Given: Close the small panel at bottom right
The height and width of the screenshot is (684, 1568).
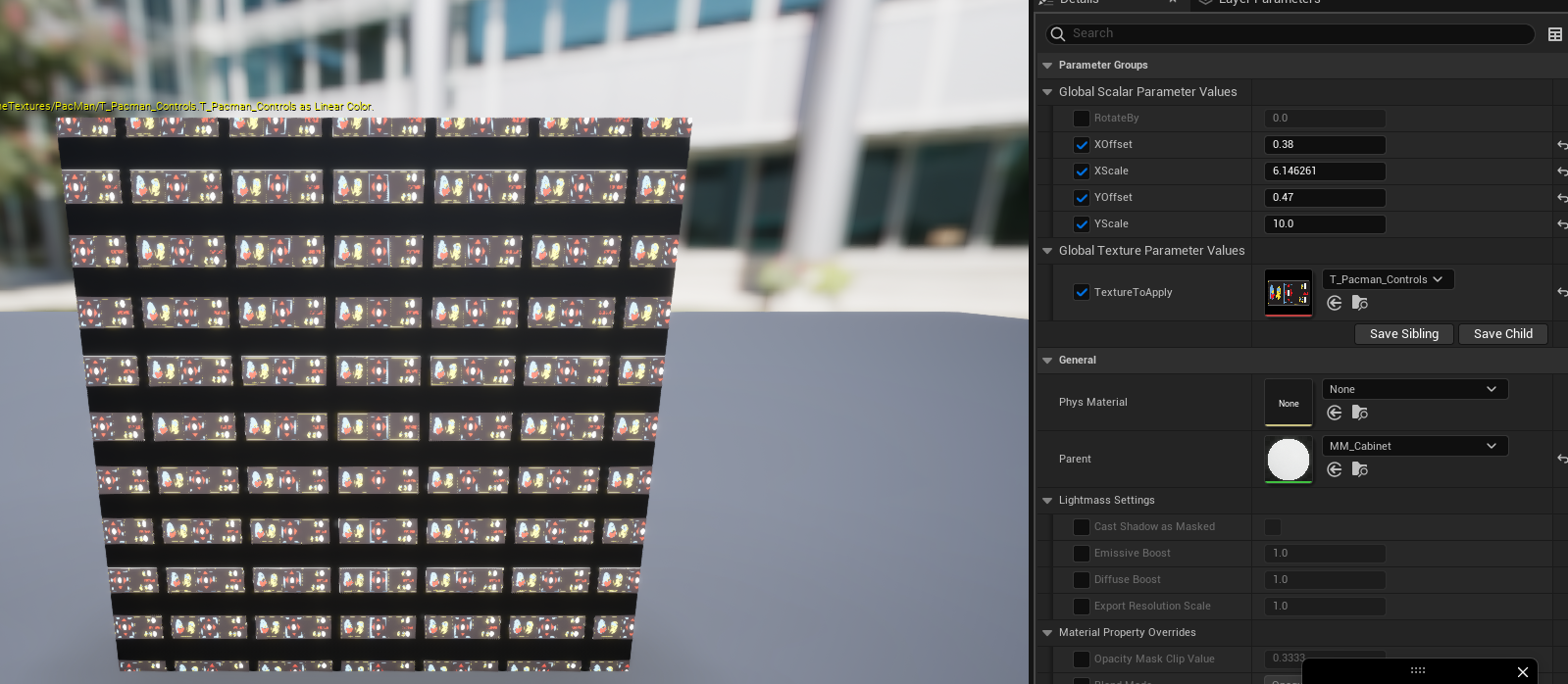Looking at the screenshot, I should (1523, 671).
